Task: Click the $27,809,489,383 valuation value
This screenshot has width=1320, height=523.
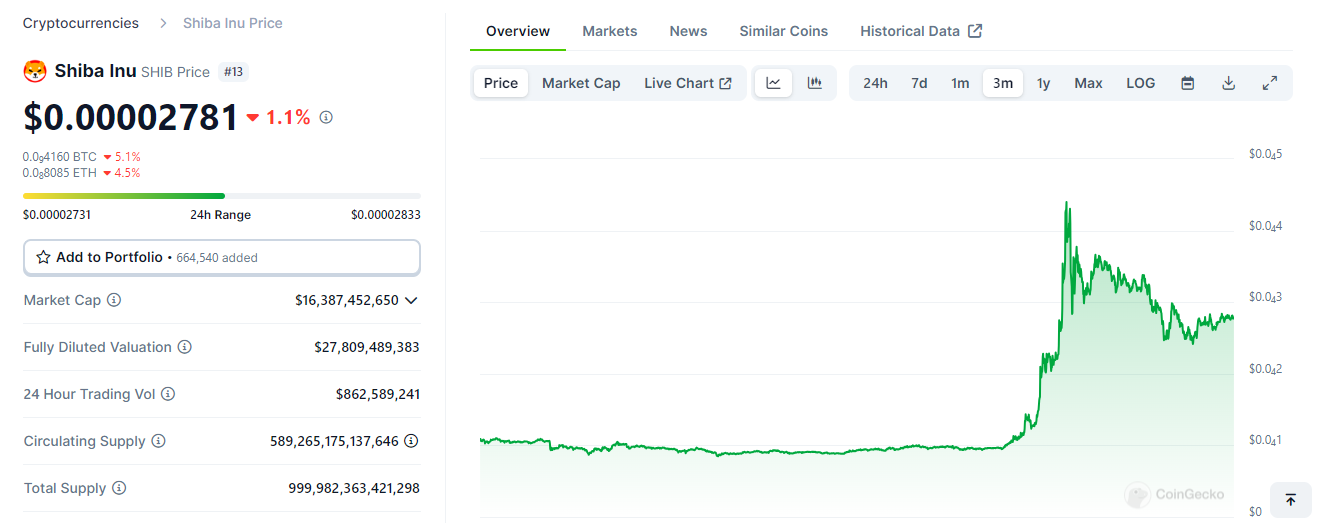Action: (367, 347)
